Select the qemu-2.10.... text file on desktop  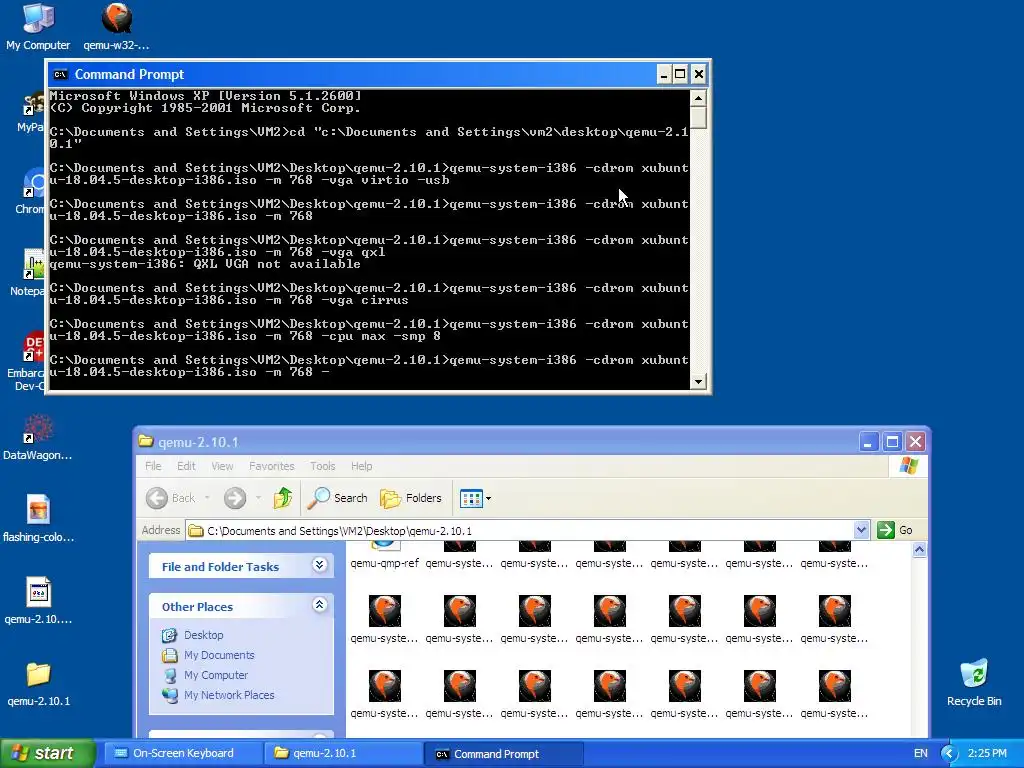pos(38,600)
